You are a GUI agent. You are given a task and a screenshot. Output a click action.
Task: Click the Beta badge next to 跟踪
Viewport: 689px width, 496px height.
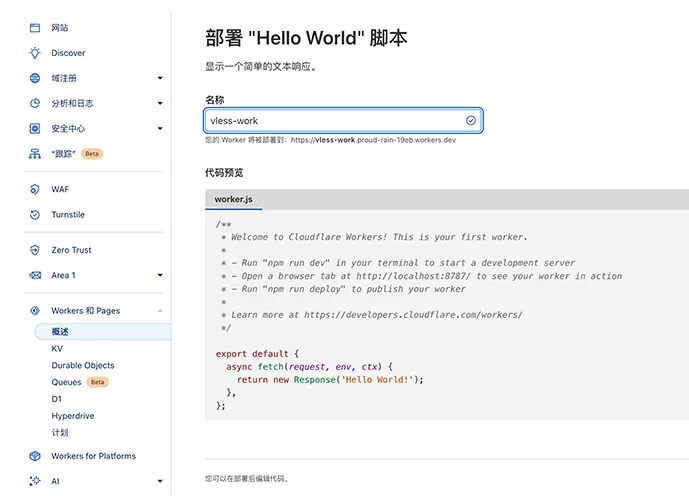point(92,154)
